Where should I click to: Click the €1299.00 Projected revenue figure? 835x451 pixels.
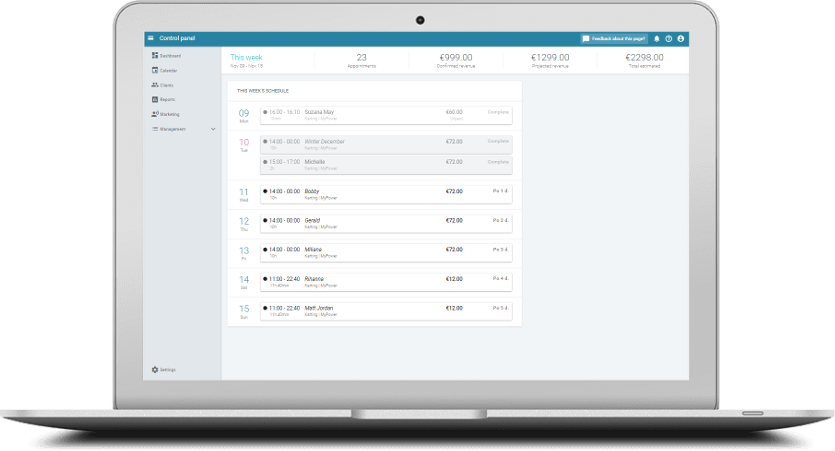[550, 60]
